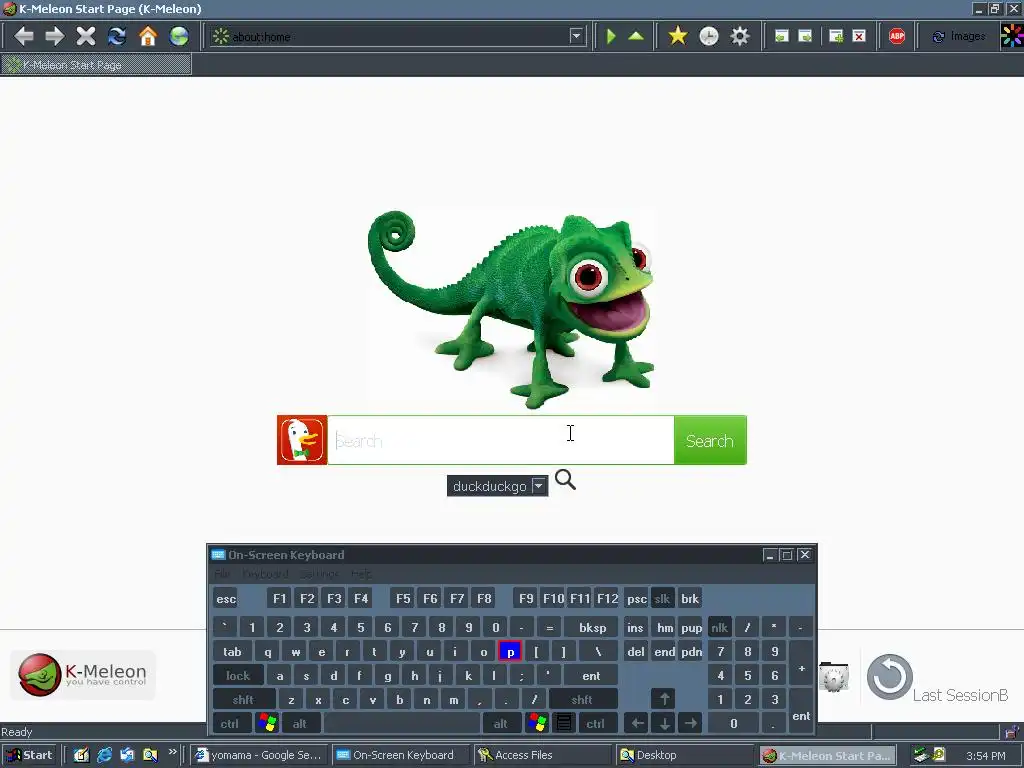The width and height of the screenshot is (1024, 768).
Task: Go back with the Back arrow
Action: pos(24,36)
